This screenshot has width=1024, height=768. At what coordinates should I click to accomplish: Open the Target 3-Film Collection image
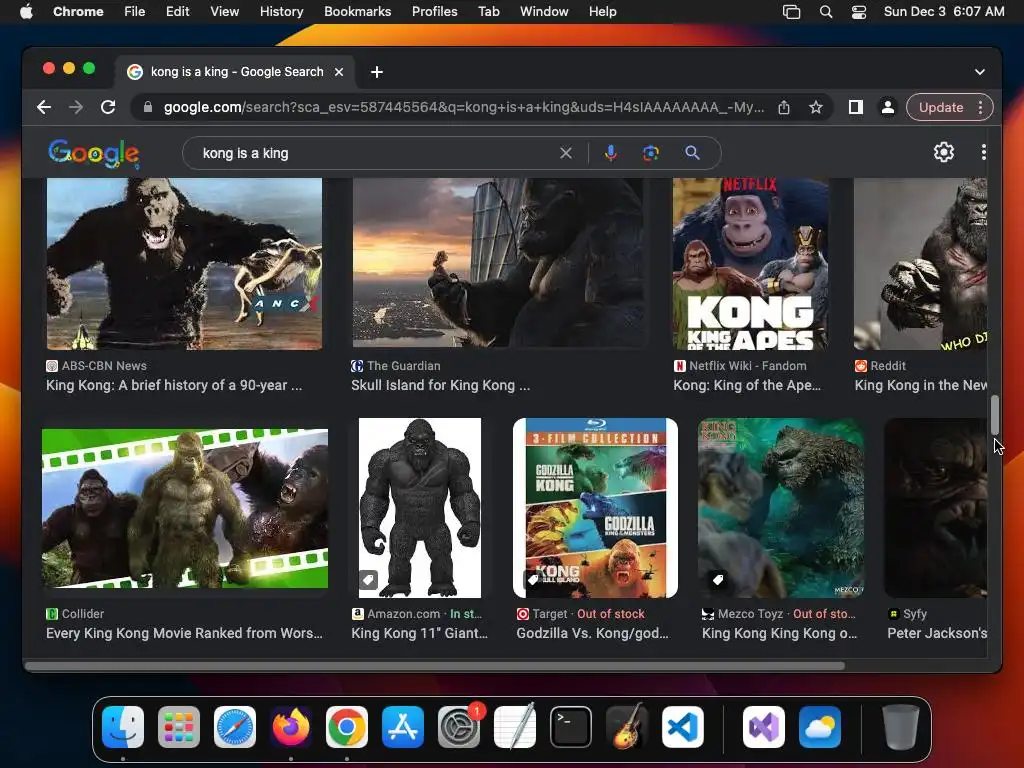(x=596, y=507)
